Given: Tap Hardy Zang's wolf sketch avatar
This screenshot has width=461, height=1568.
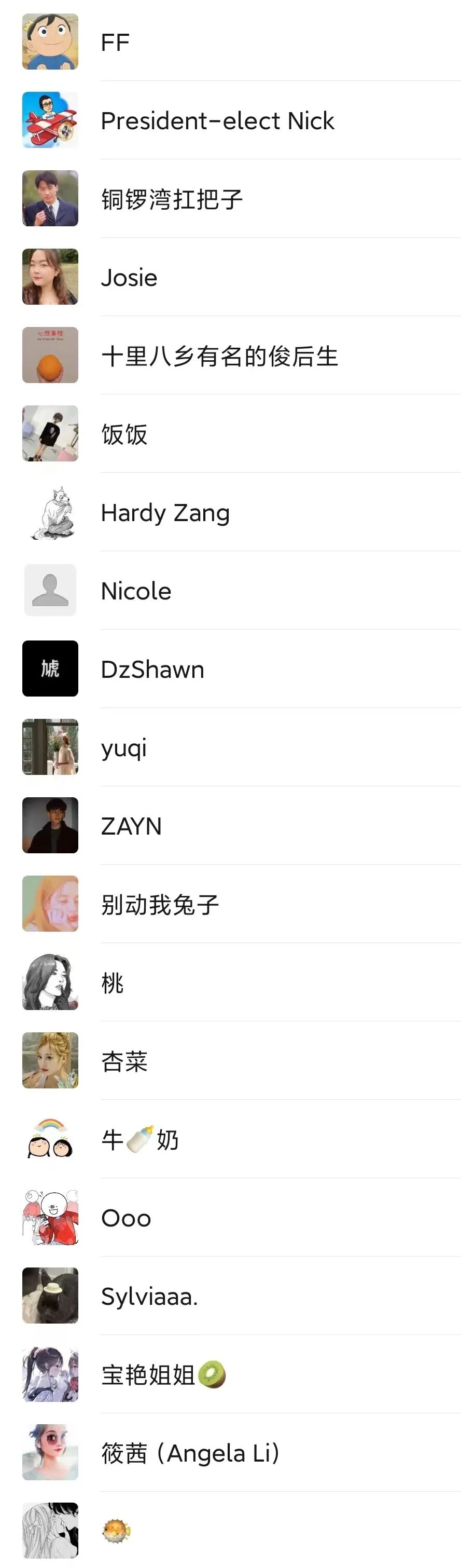Looking at the screenshot, I should pos(50,512).
